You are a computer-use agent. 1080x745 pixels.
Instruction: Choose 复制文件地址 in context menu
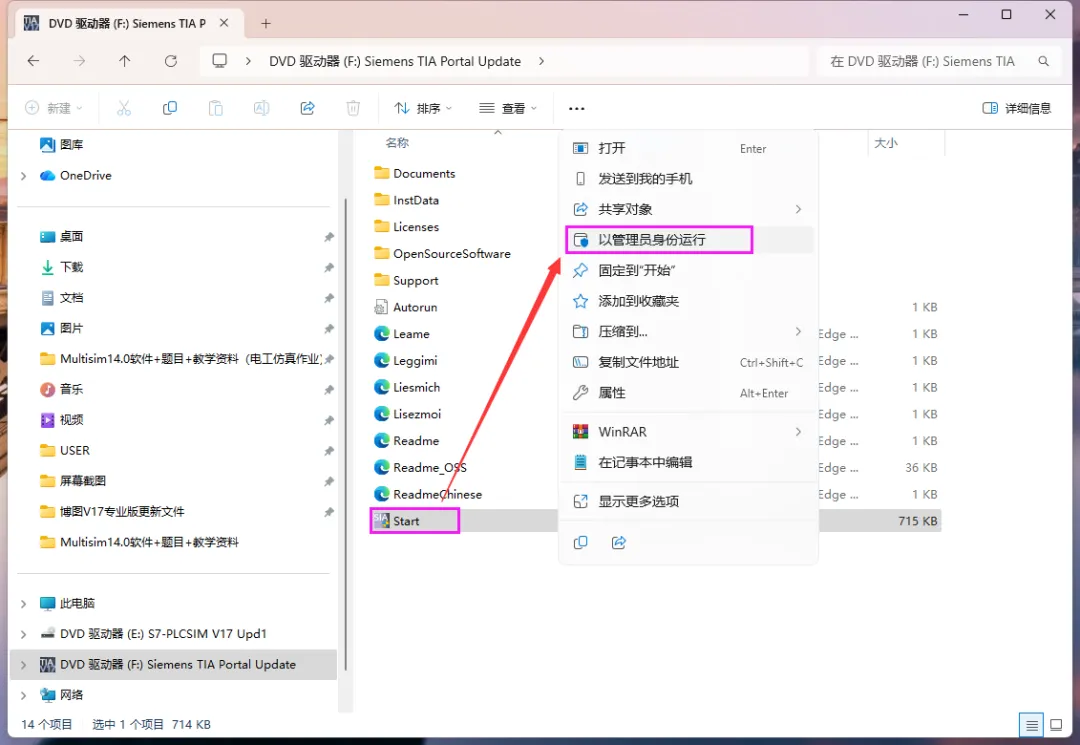(x=689, y=362)
